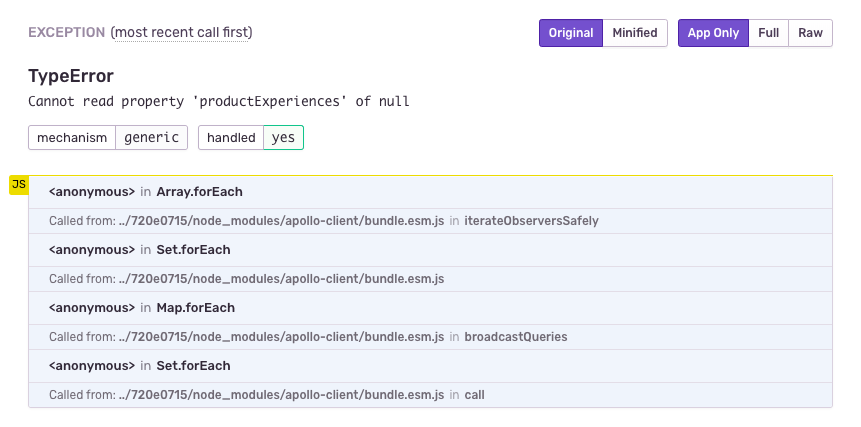Switch to Minified stack trace view
Image resolution: width=861 pixels, height=427 pixels.
(635, 33)
